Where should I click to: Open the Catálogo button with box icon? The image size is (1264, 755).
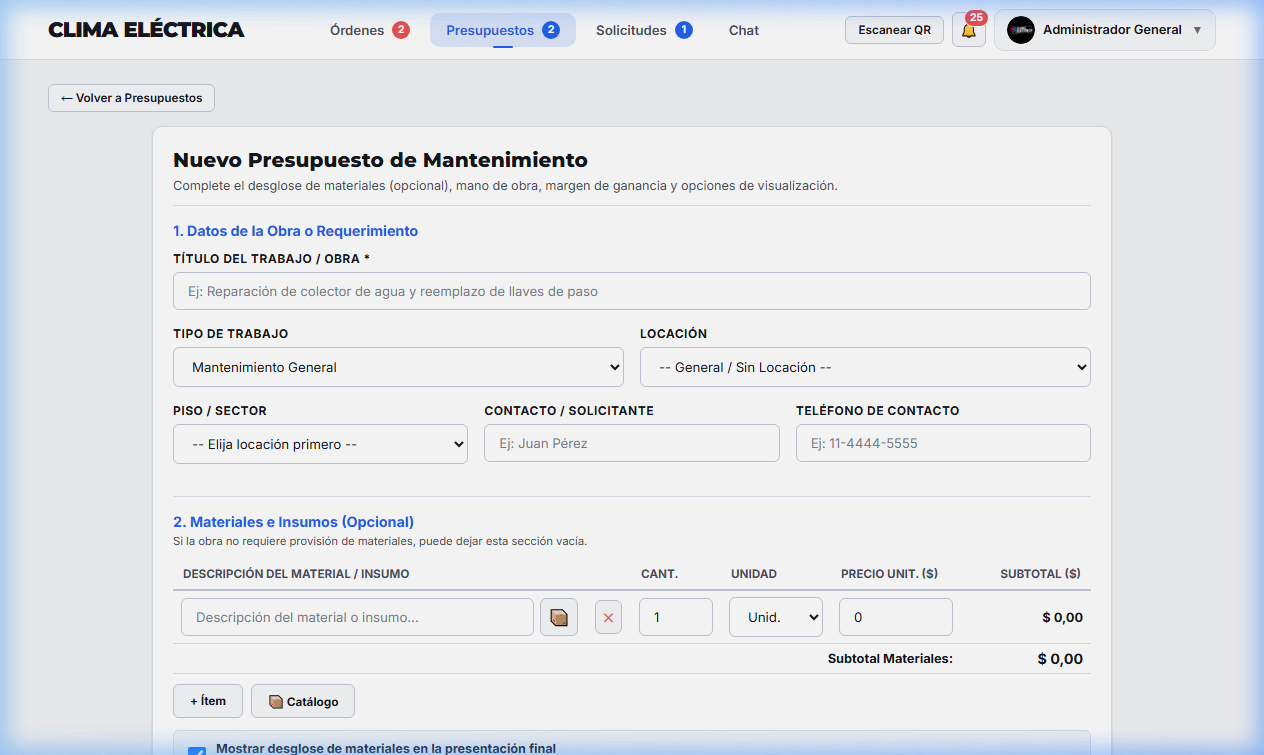(303, 701)
